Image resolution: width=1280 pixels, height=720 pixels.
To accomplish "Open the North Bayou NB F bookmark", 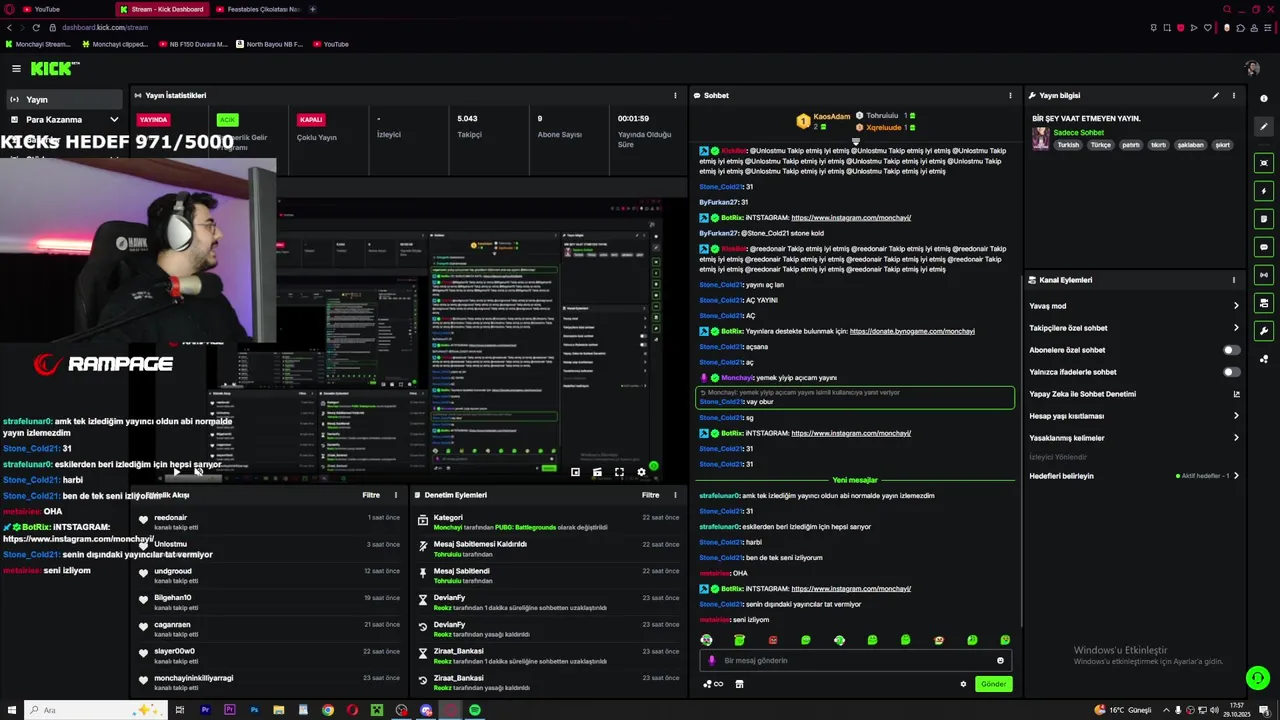I will (269, 44).
